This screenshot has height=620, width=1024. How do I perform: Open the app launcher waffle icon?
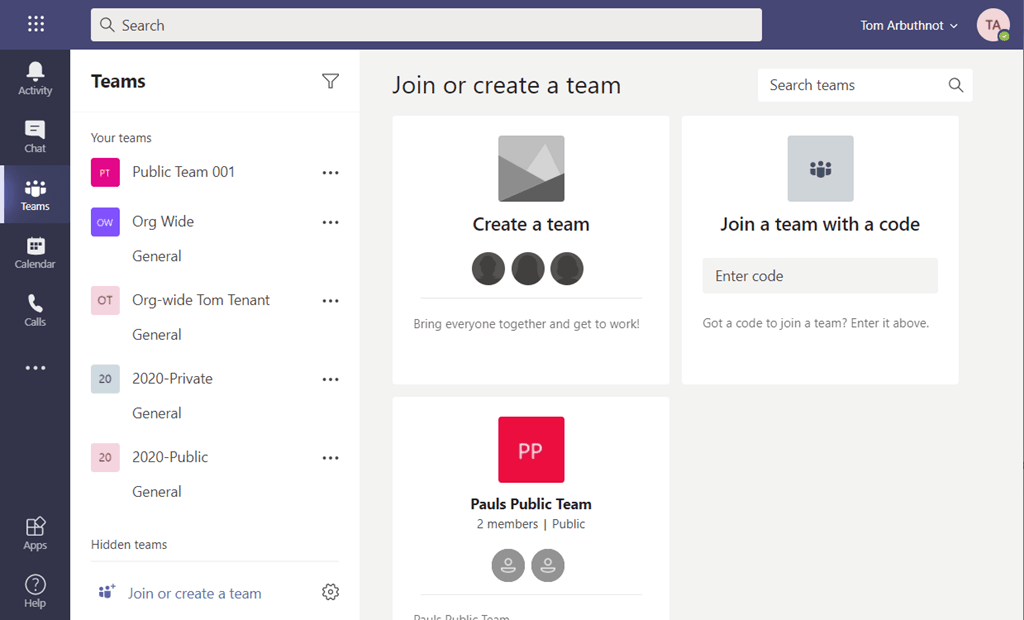pos(36,25)
